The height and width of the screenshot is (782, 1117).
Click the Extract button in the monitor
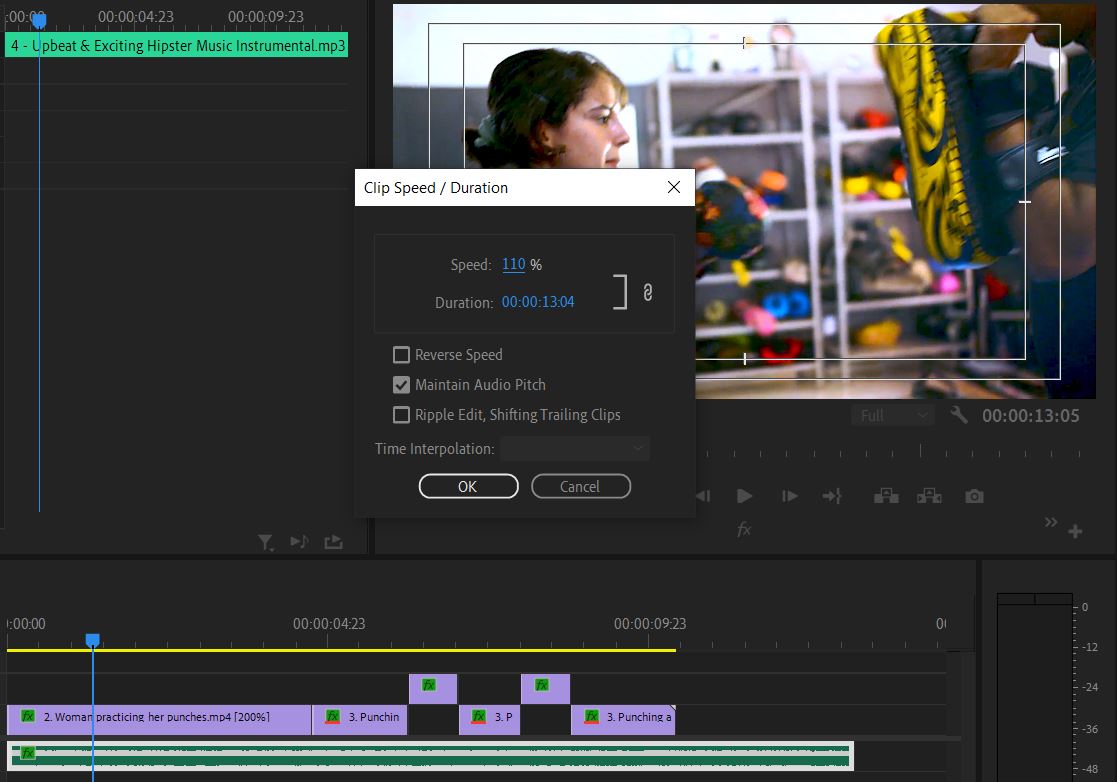coord(930,496)
